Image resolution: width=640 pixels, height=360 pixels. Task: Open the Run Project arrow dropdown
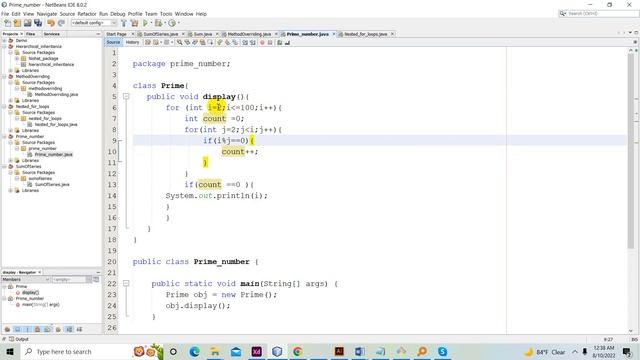tap(151, 23)
